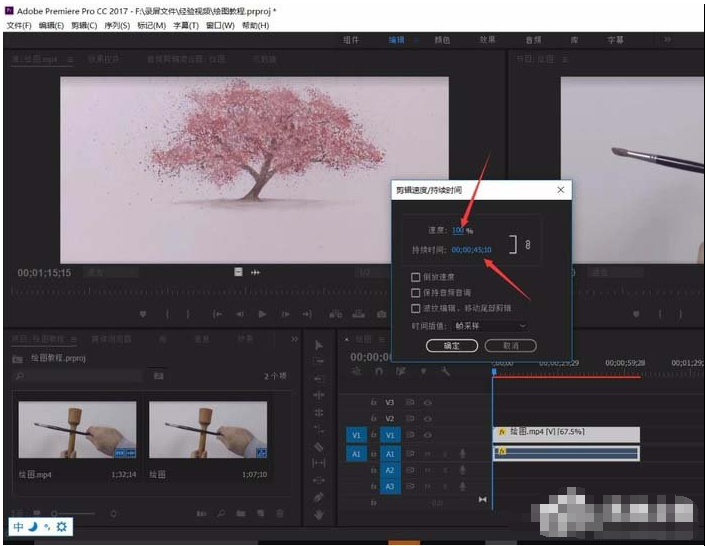Tick the 波纹编辑 checkbox
This screenshot has height=546, width=706.
click(416, 309)
